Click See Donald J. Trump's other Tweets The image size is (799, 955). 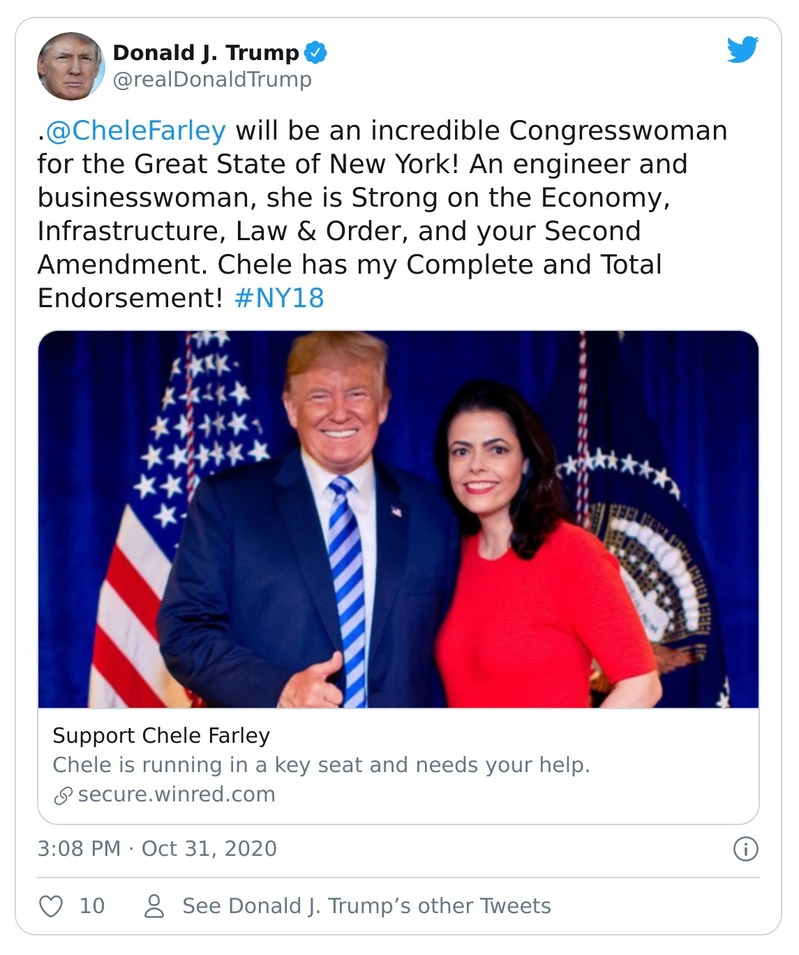(365, 905)
